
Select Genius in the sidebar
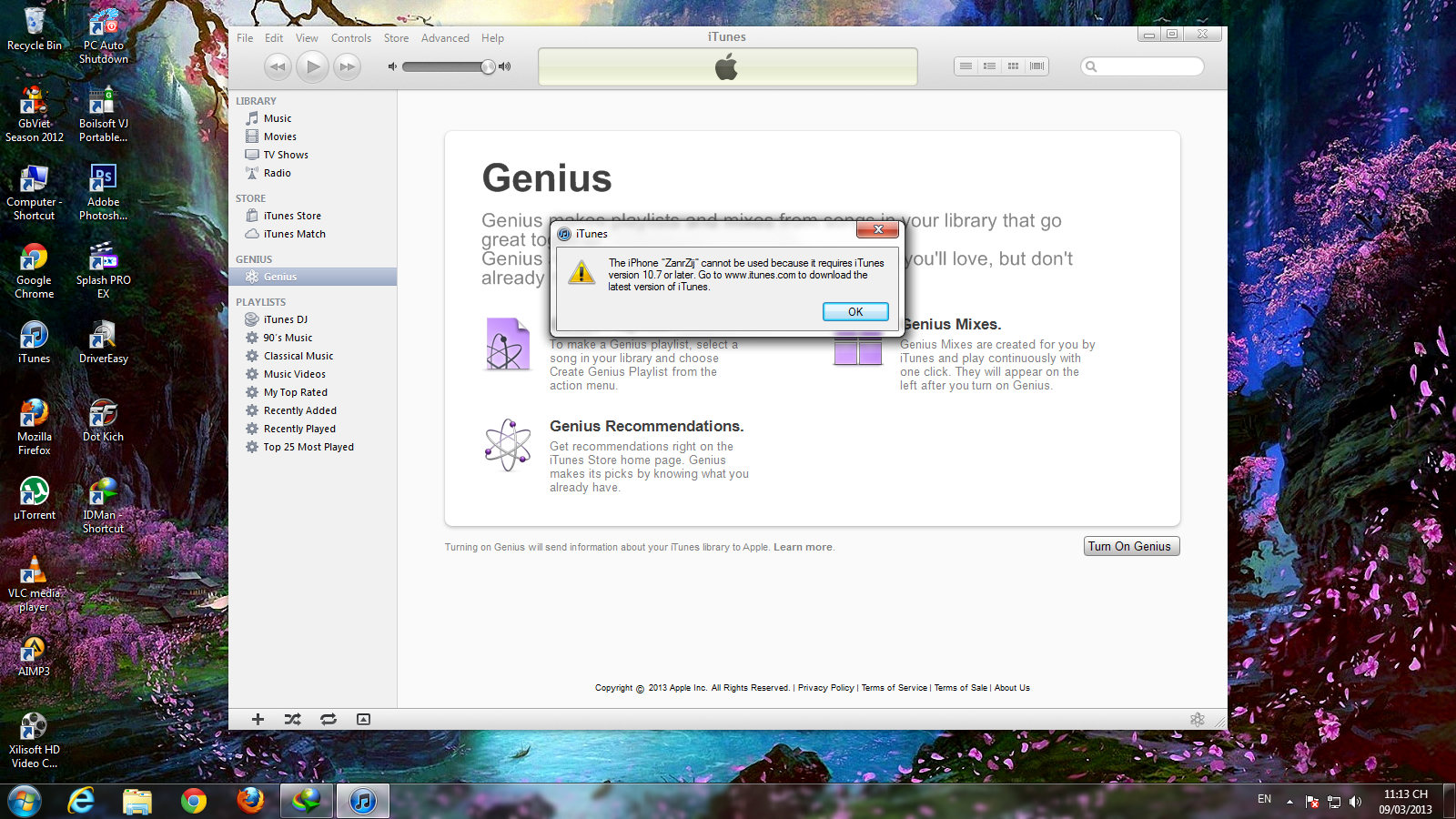pyautogui.click(x=312, y=277)
